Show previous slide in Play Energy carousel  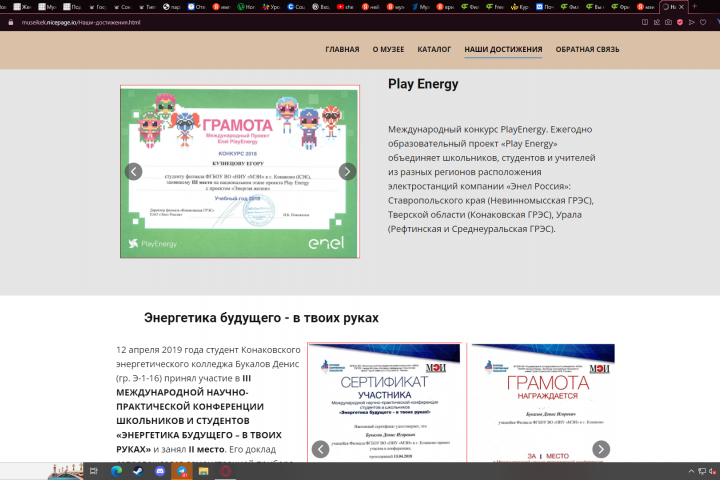coord(134,172)
